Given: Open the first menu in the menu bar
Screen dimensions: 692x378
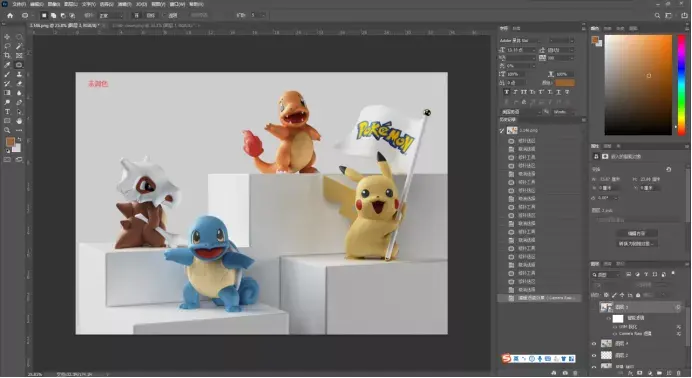Looking at the screenshot, I should [x=19, y=4].
